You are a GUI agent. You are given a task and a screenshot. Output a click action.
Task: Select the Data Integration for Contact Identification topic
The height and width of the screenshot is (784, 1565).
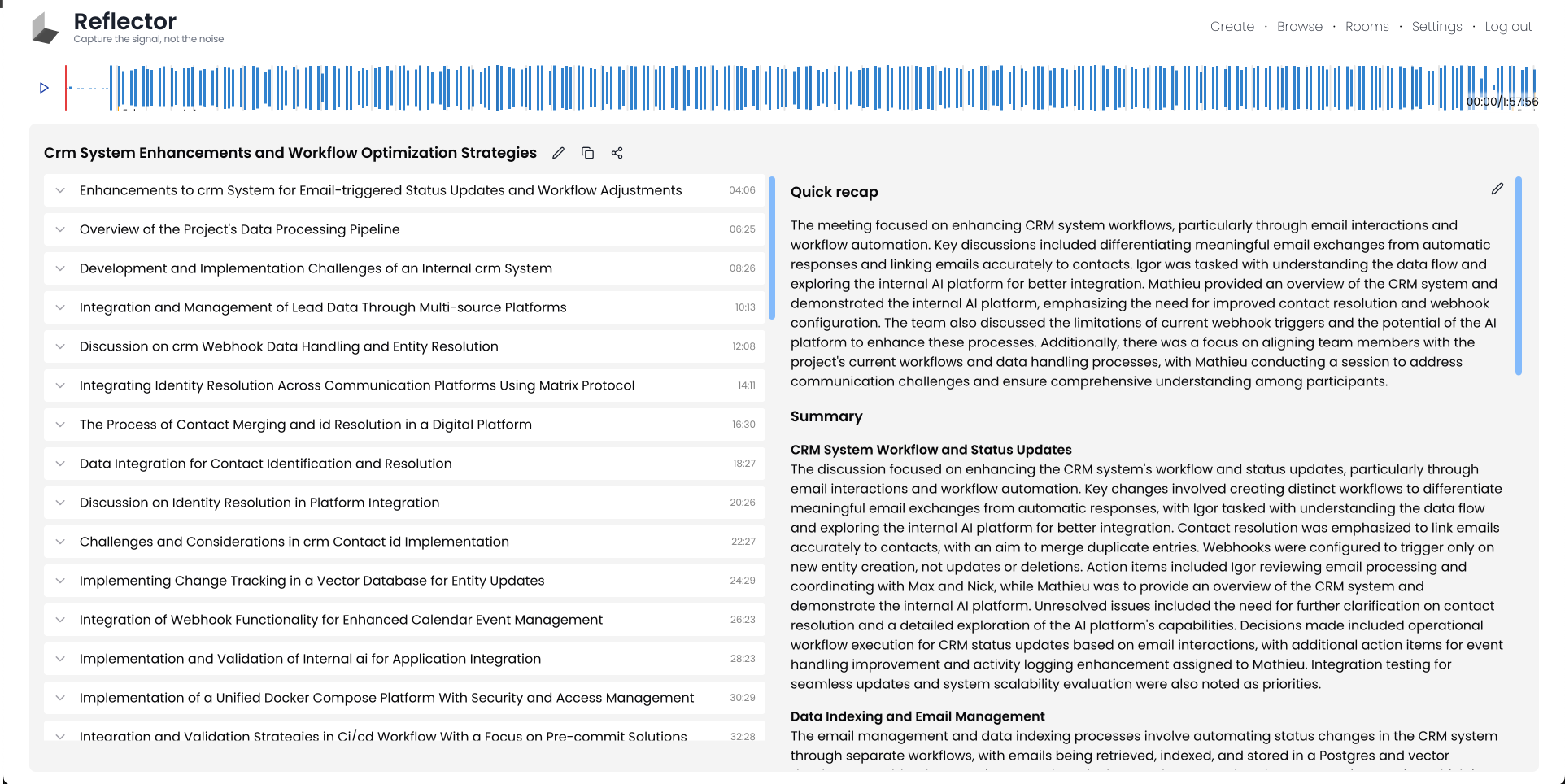265,464
